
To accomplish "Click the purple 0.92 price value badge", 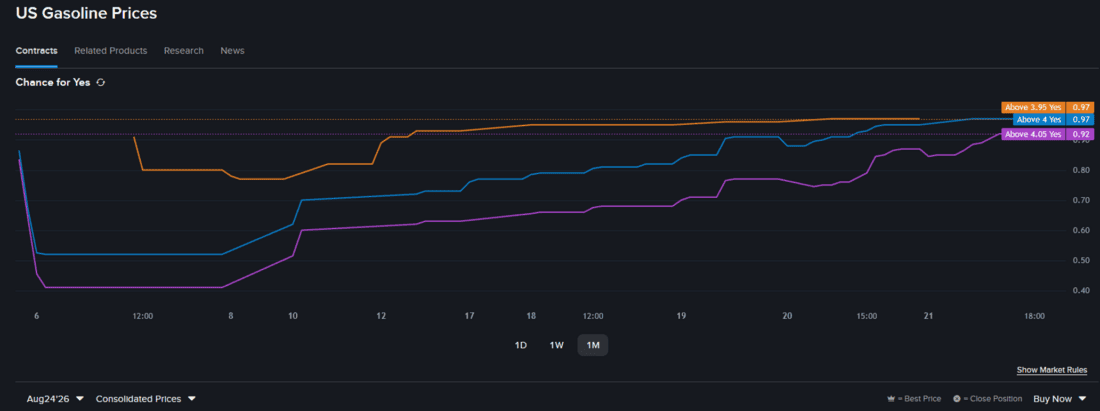I will [1080, 134].
